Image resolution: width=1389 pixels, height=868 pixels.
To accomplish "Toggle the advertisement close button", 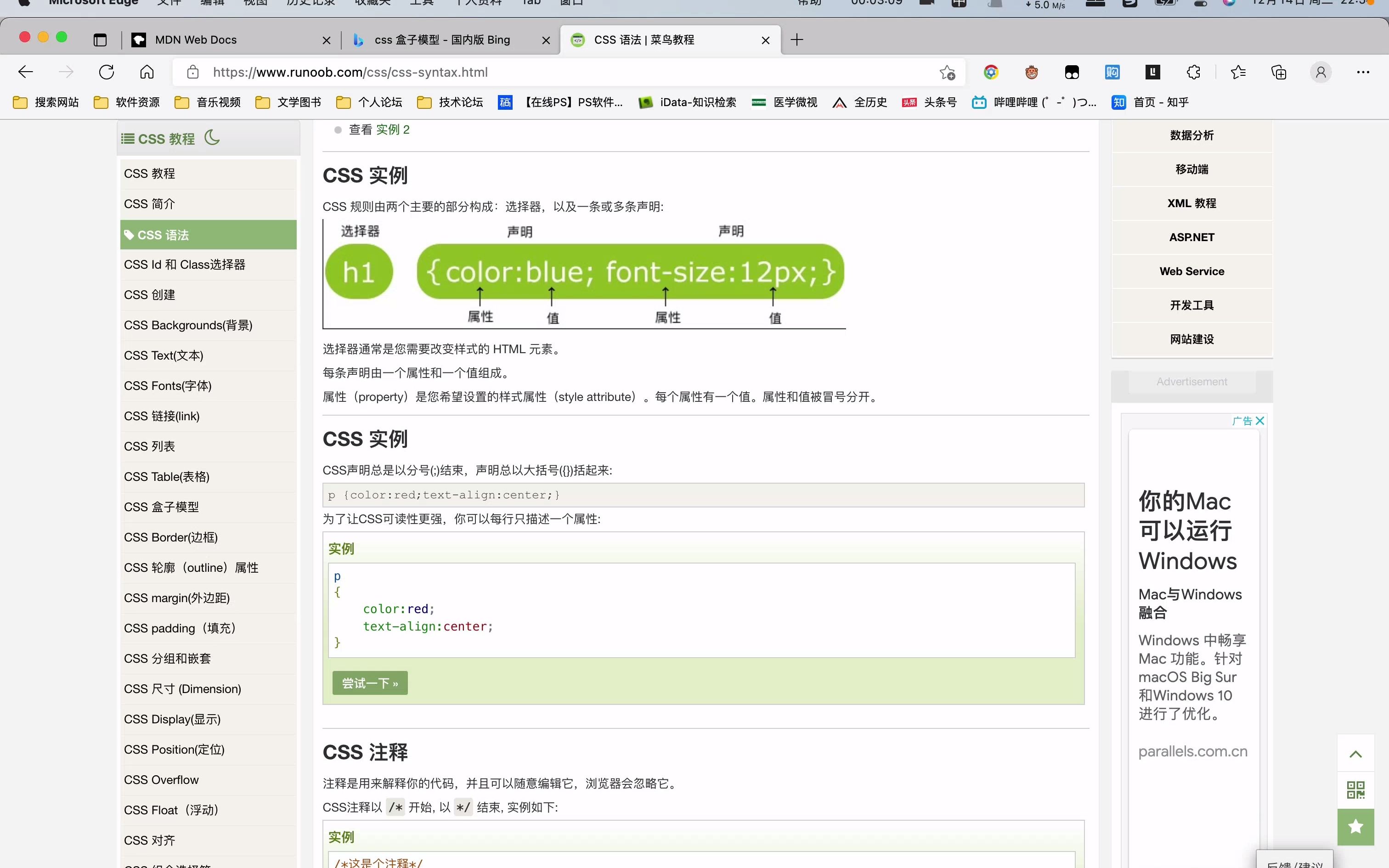I will (1260, 420).
